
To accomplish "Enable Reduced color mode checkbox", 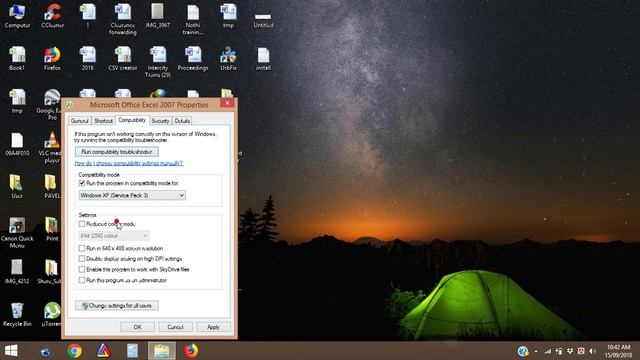I will coord(82,224).
